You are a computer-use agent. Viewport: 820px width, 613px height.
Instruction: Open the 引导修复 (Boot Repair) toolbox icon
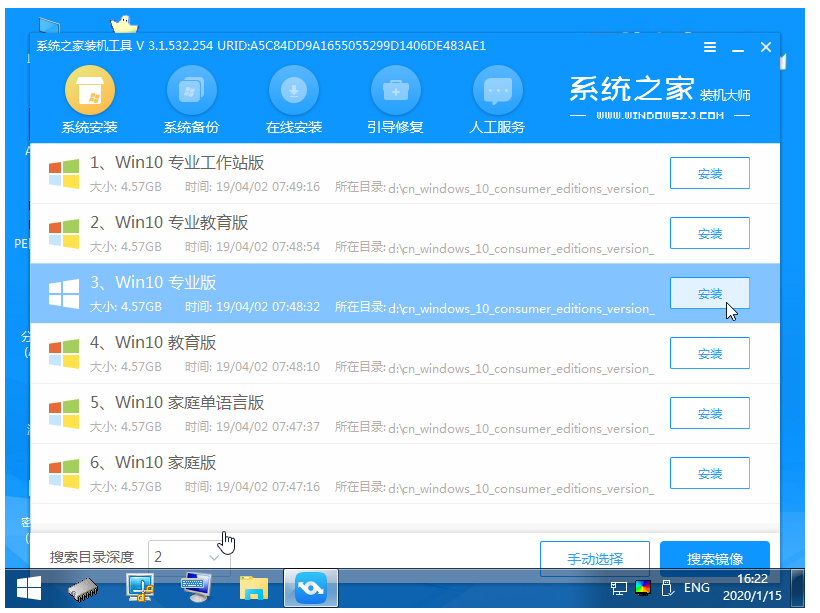click(395, 94)
